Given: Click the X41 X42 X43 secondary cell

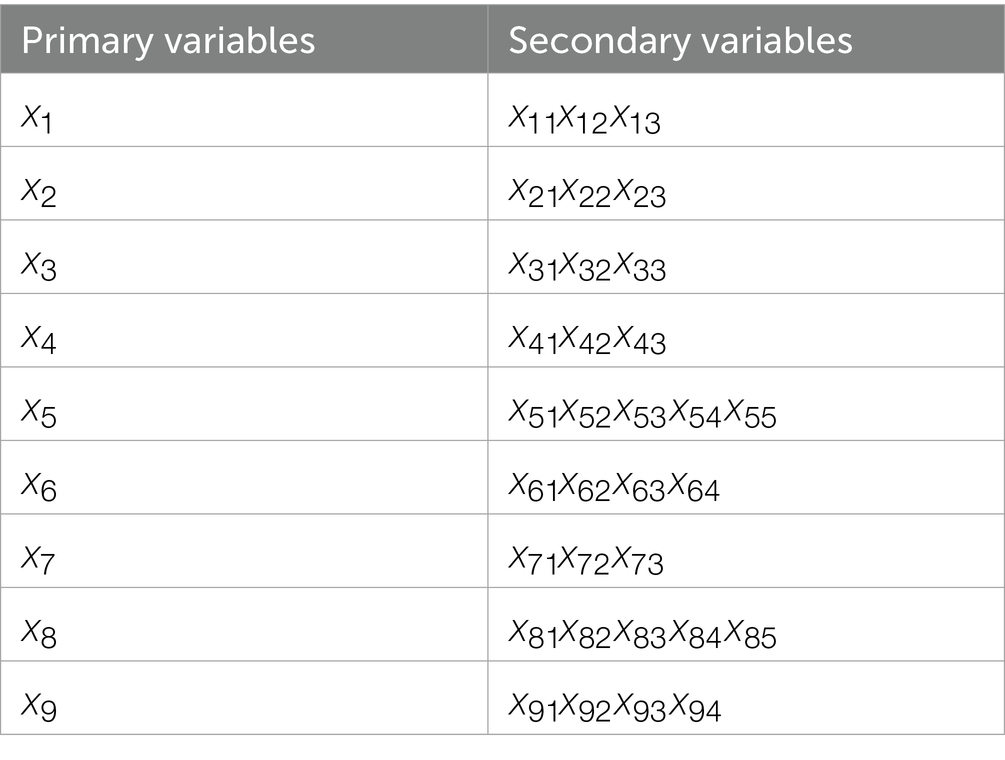Looking at the screenshot, I should [x=587, y=340].
